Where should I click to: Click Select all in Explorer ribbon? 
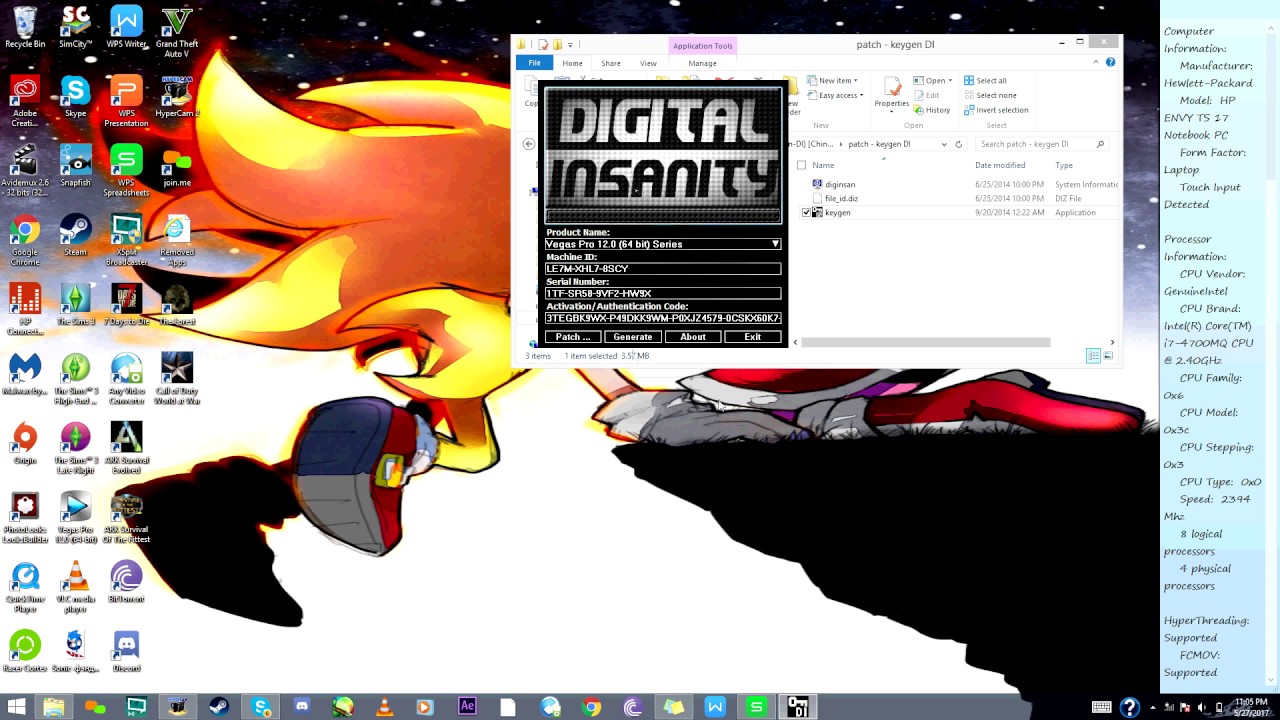985,80
